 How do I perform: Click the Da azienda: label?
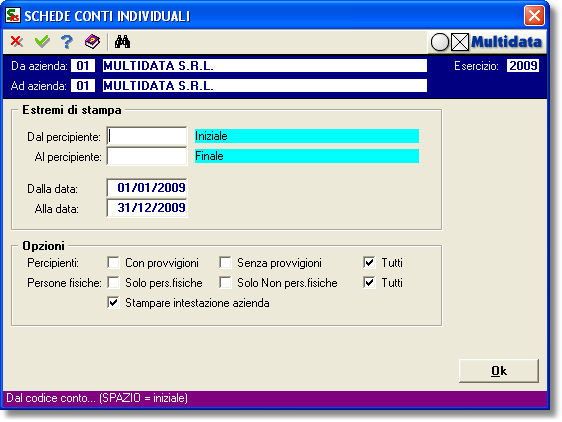click(39, 66)
